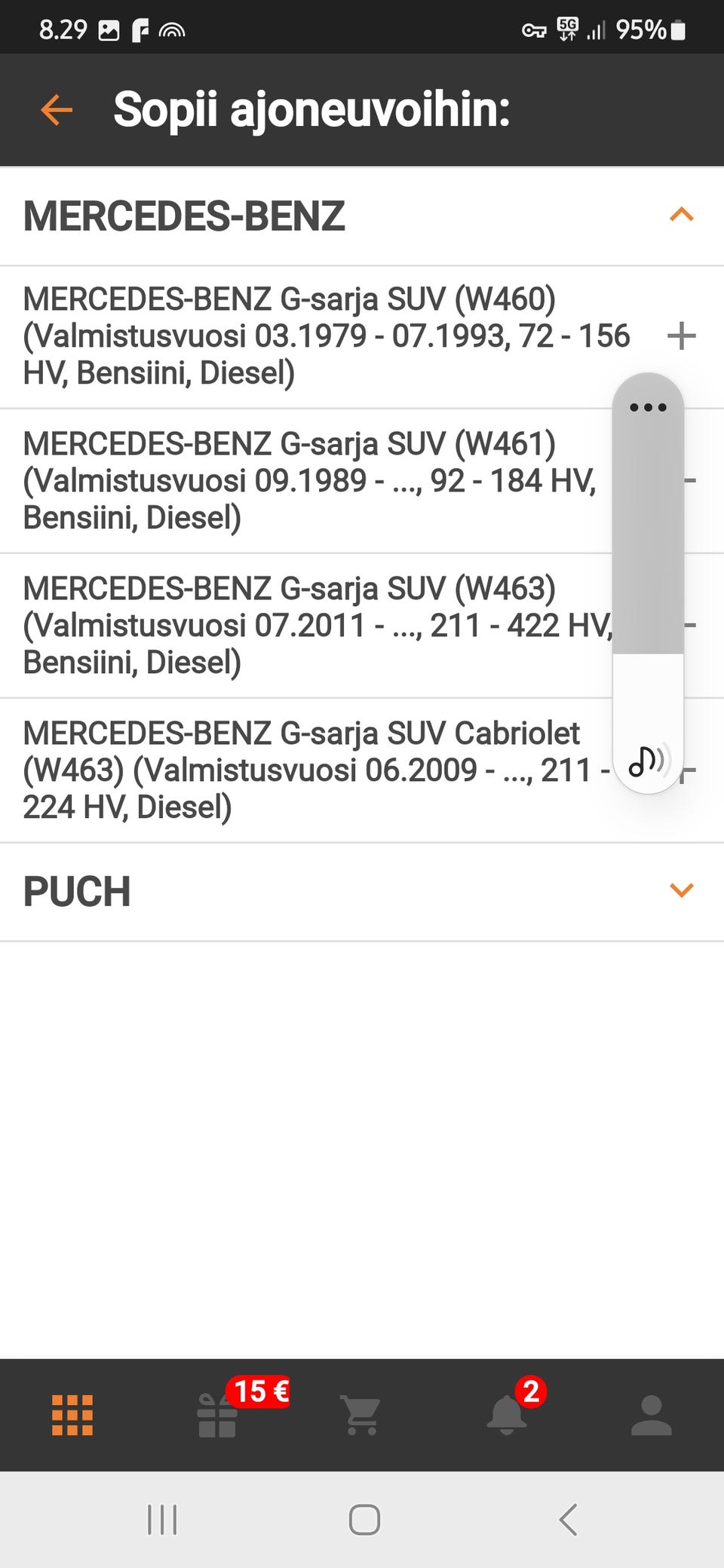Open the gift bonus icon
Viewport: 724px width, 1568px height.
tap(217, 1415)
